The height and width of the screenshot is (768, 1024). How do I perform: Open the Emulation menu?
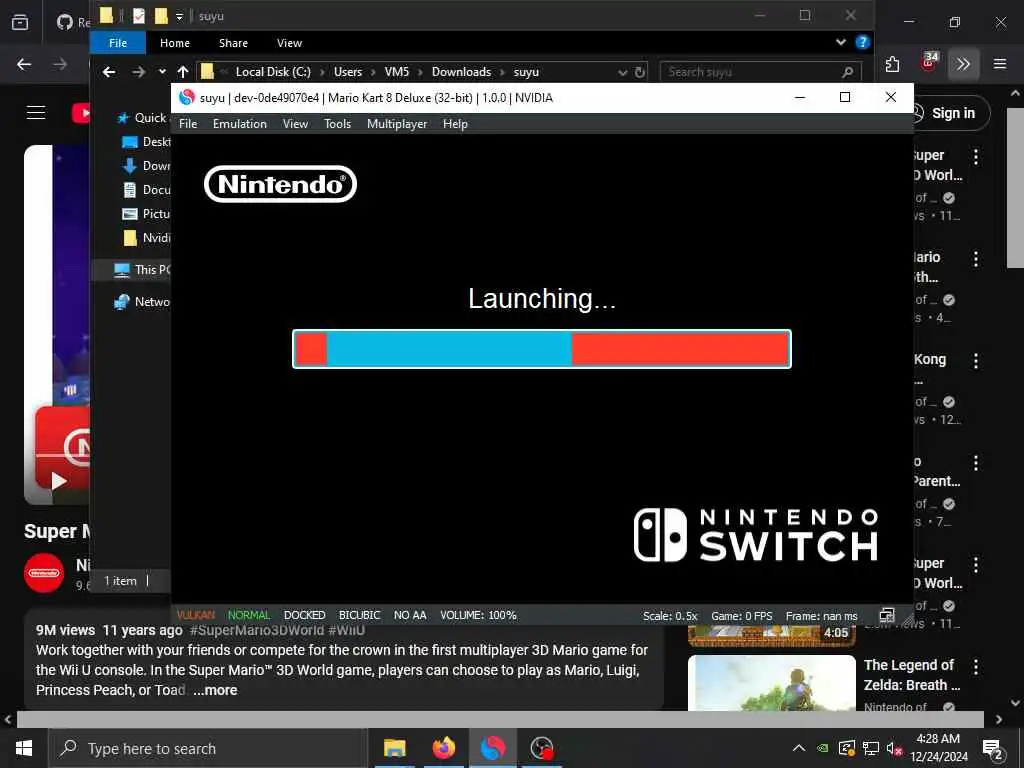(x=240, y=123)
